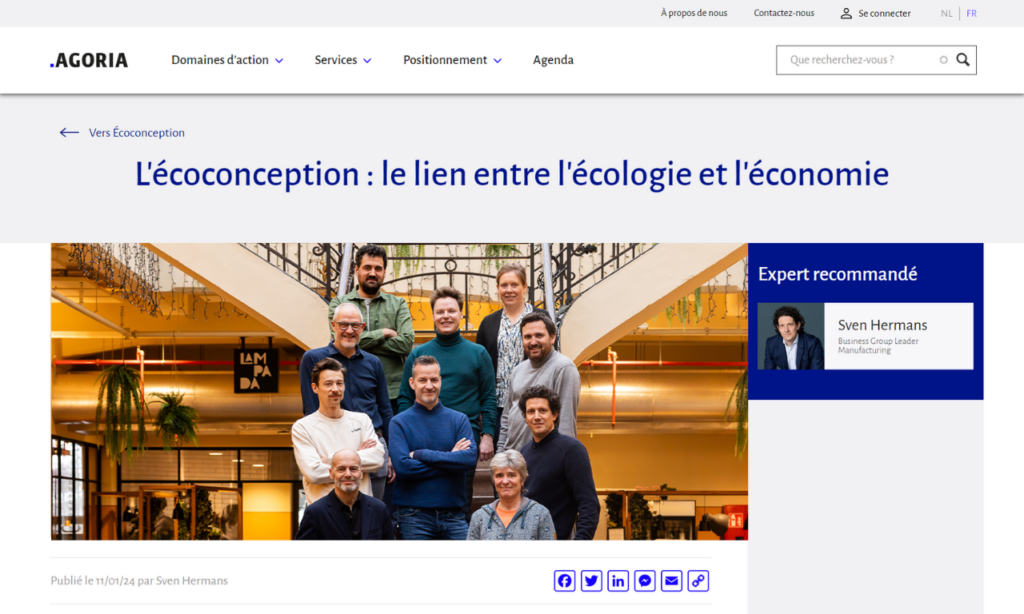Copy link with the chain icon
Screen dimensions: 1024x614
pos(698,581)
